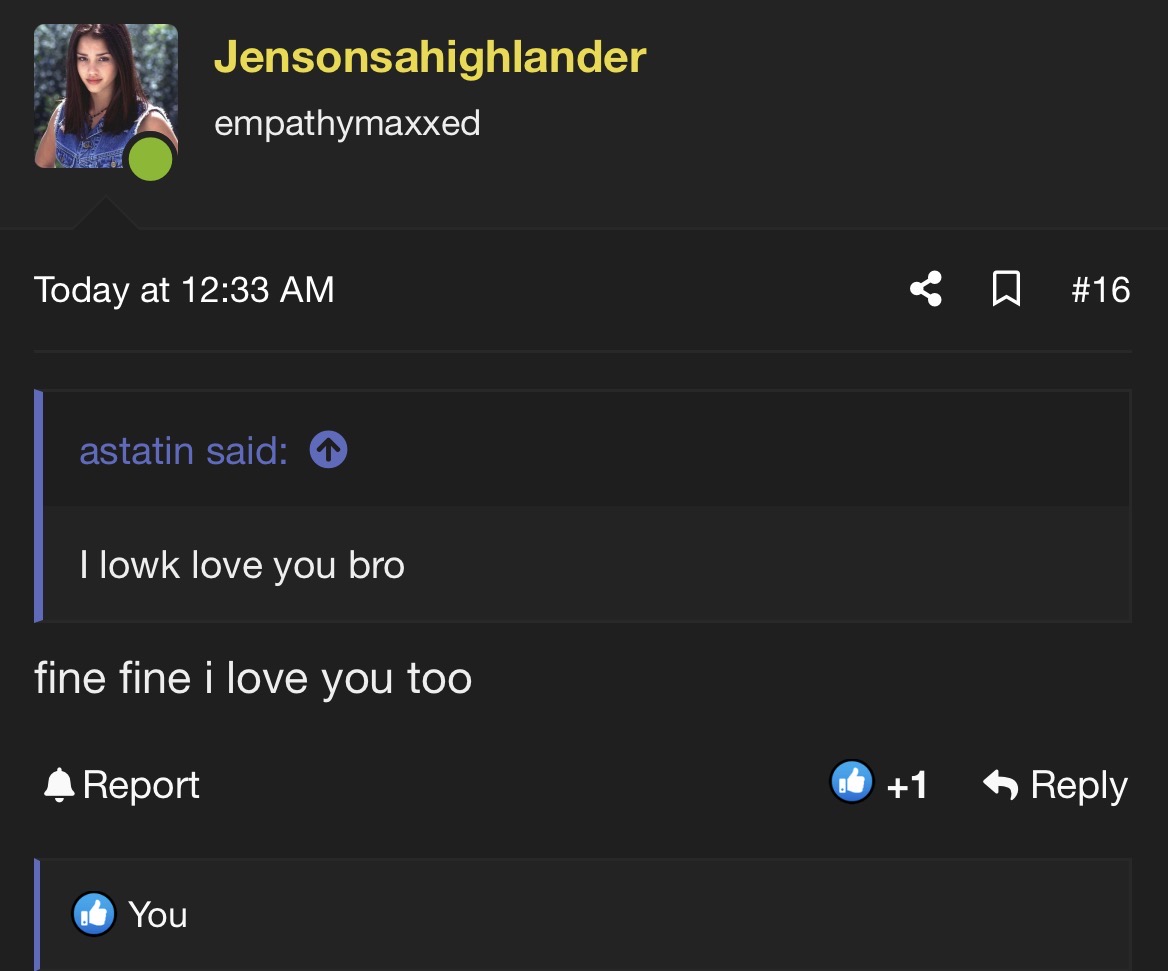This screenshot has width=1170, height=971.
Task: Click the thumbs-up icon in the reactions bar
Action: 94,914
